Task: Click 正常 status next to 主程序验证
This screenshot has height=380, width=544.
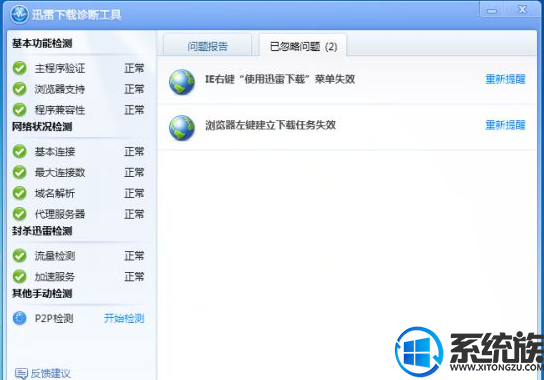Action: pos(134,68)
